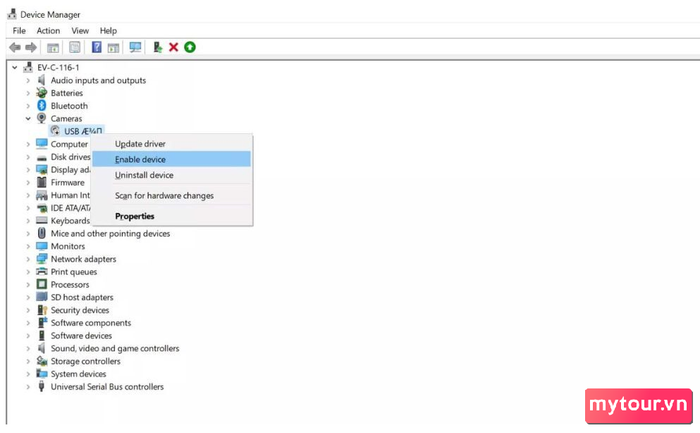
Task: Click the Keyboards icon
Action: click(x=42, y=221)
